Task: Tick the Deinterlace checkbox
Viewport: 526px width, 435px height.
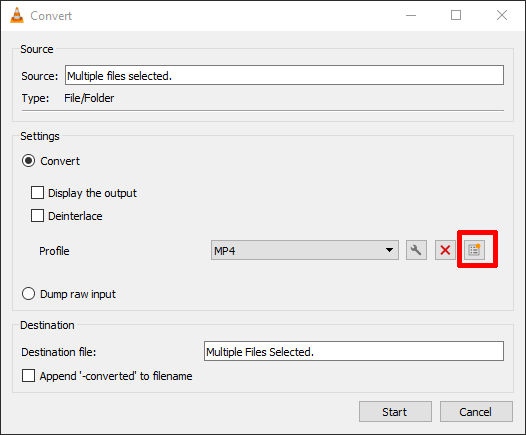Action: [x=37, y=216]
